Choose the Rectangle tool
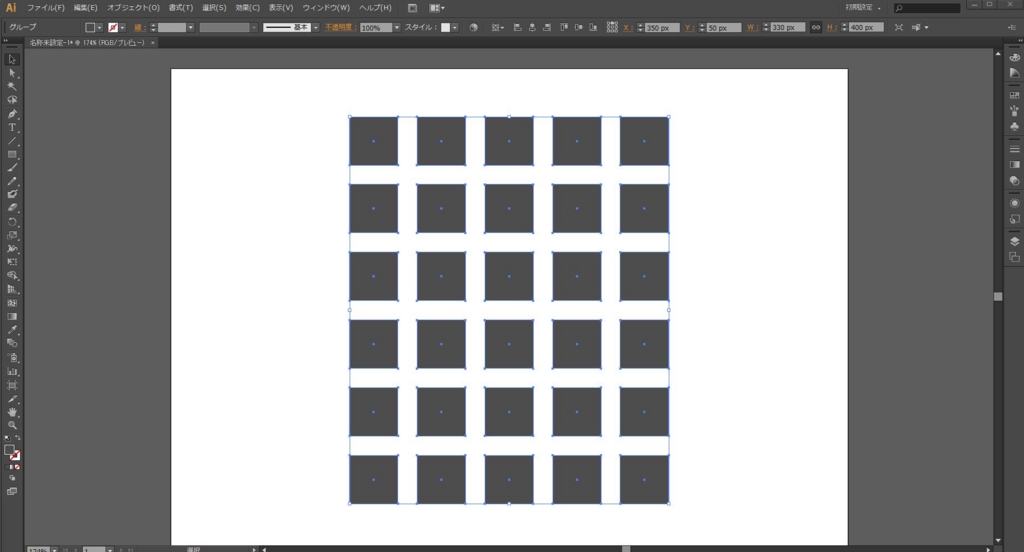 tap(12, 155)
